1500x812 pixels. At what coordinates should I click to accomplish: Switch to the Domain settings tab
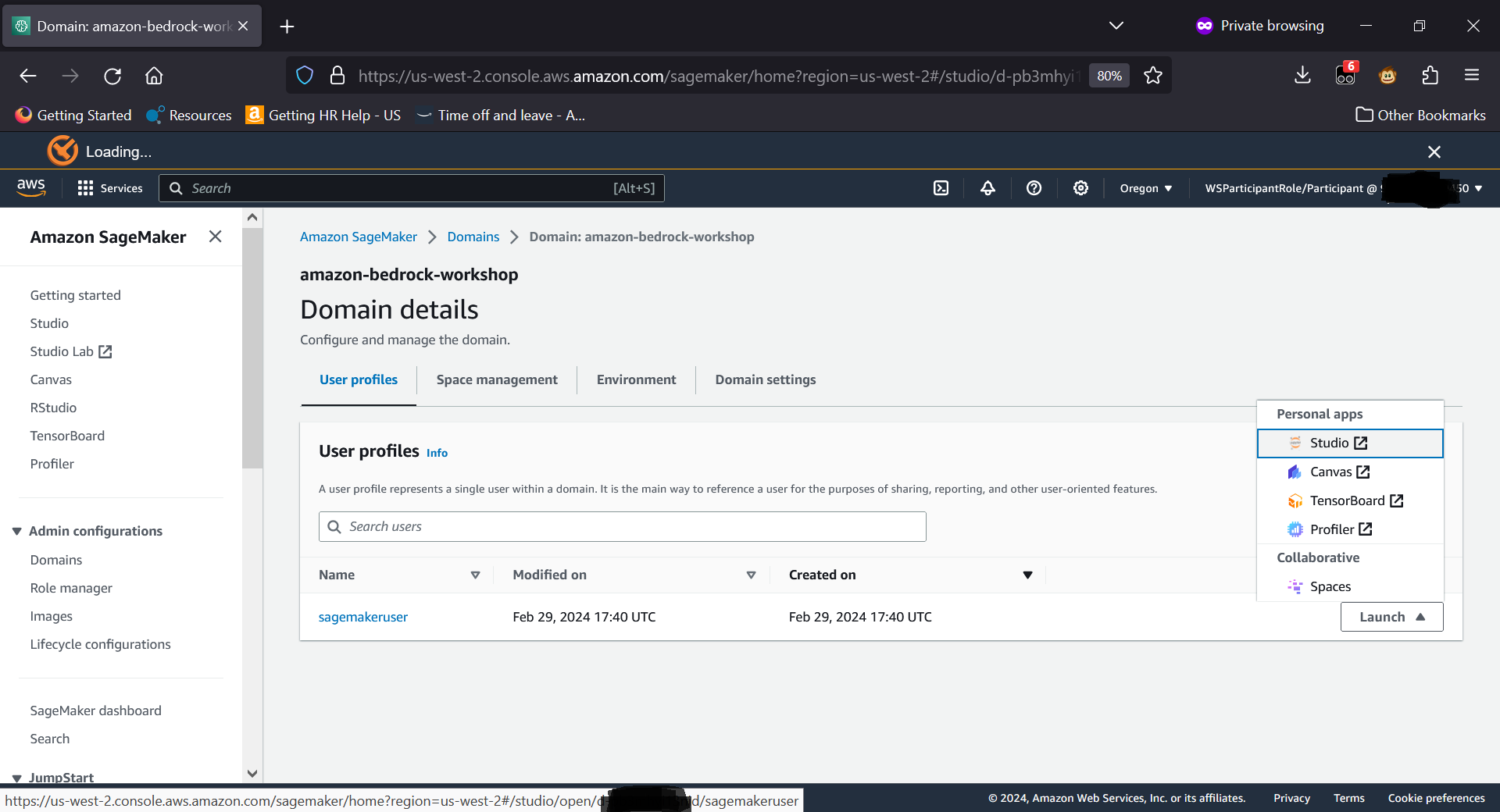click(x=766, y=379)
